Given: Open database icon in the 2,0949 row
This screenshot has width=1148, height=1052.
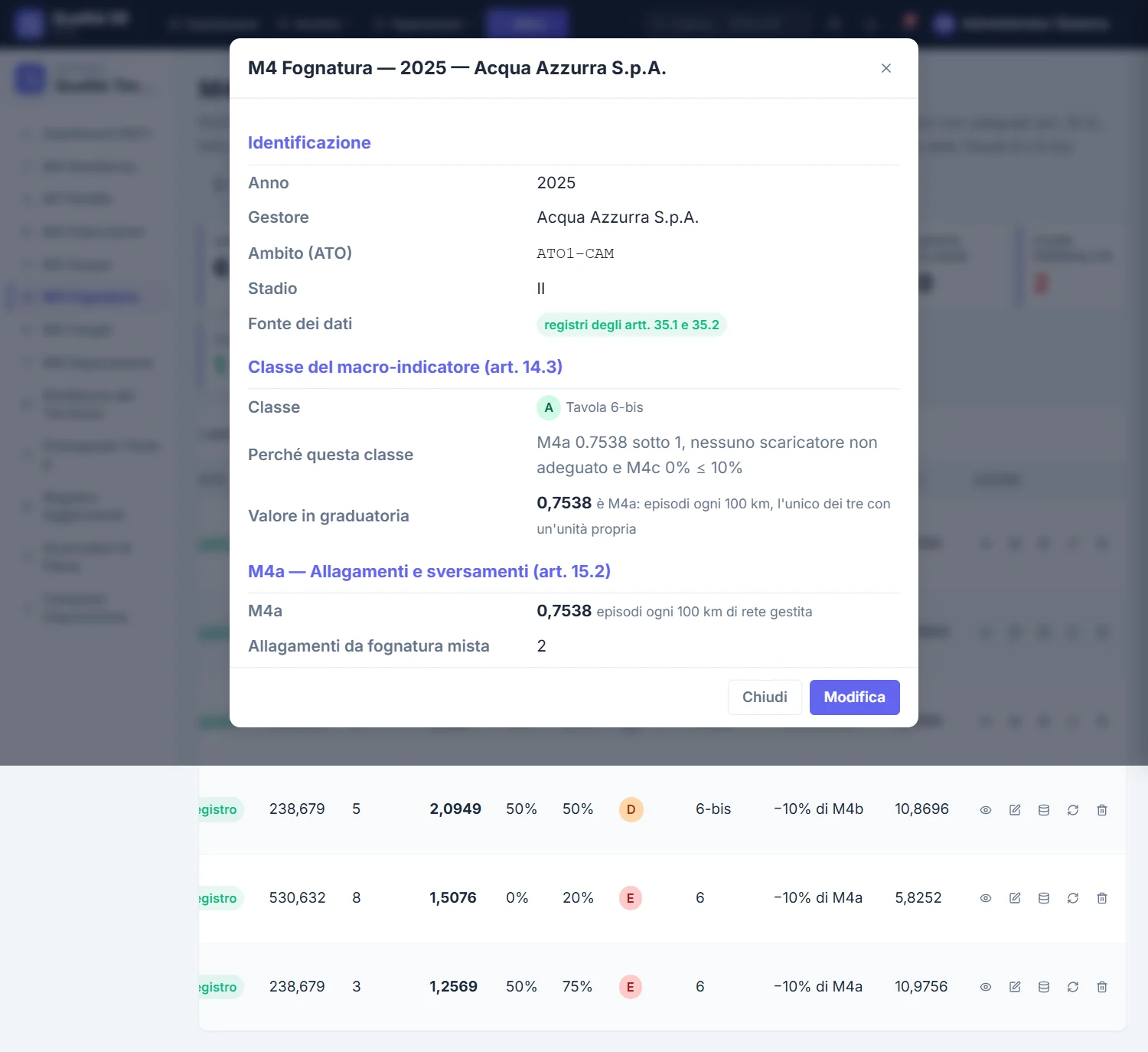Looking at the screenshot, I should point(1044,810).
